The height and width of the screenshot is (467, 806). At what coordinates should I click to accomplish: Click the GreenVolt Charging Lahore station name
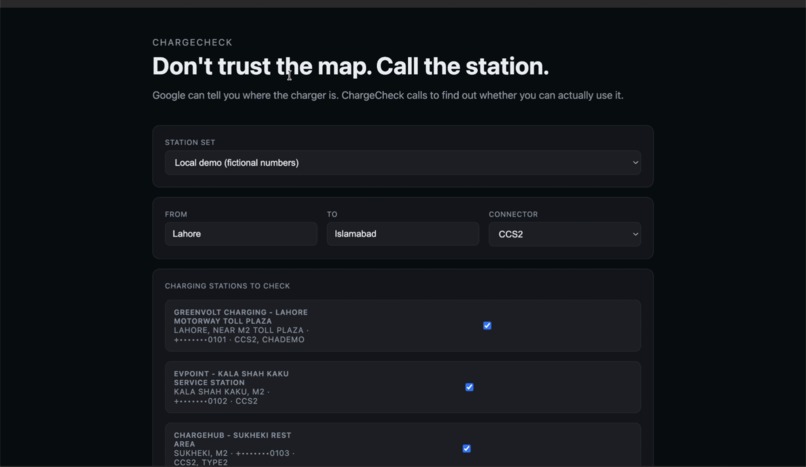click(241, 316)
